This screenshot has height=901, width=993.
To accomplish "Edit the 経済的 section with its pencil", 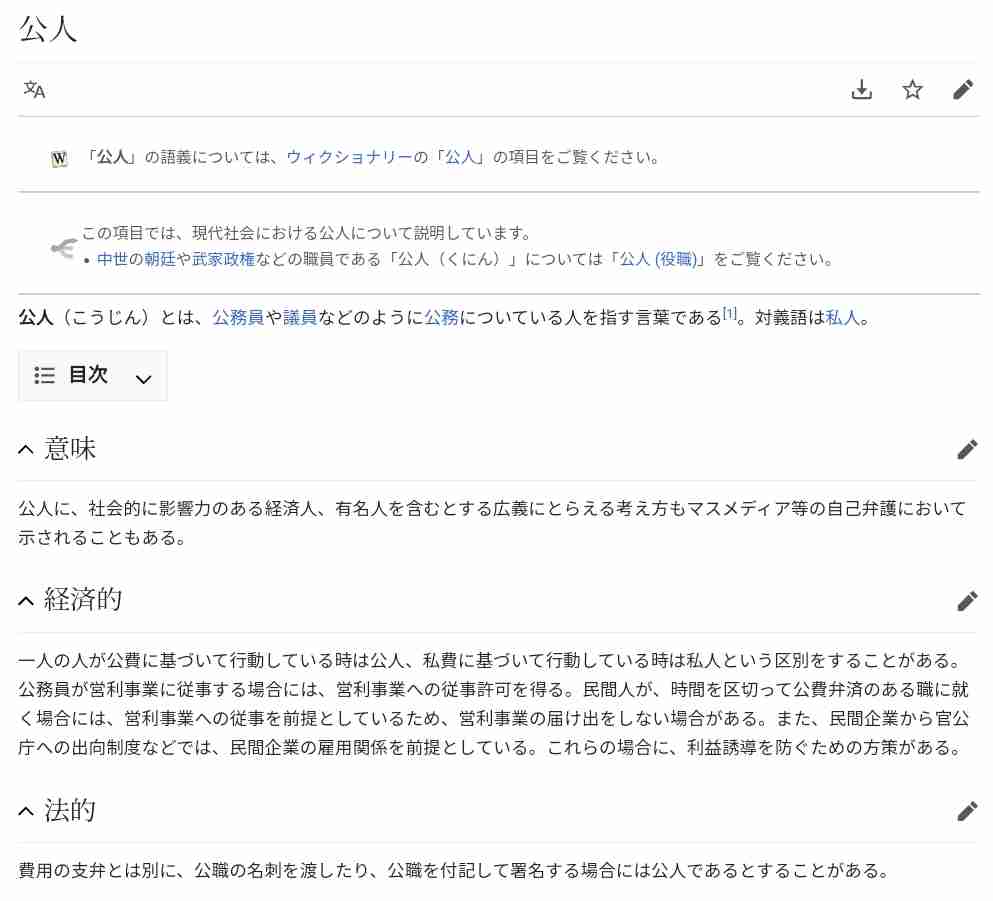I will [x=967, y=600].
